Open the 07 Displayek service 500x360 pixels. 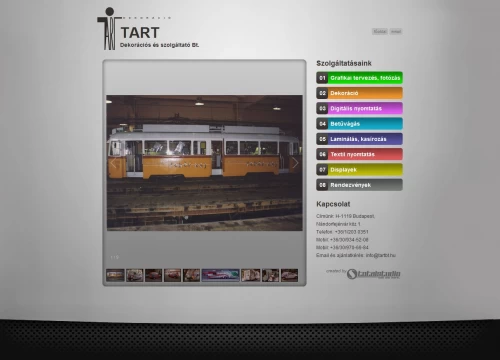pyautogui.click(x=359, y=170)
